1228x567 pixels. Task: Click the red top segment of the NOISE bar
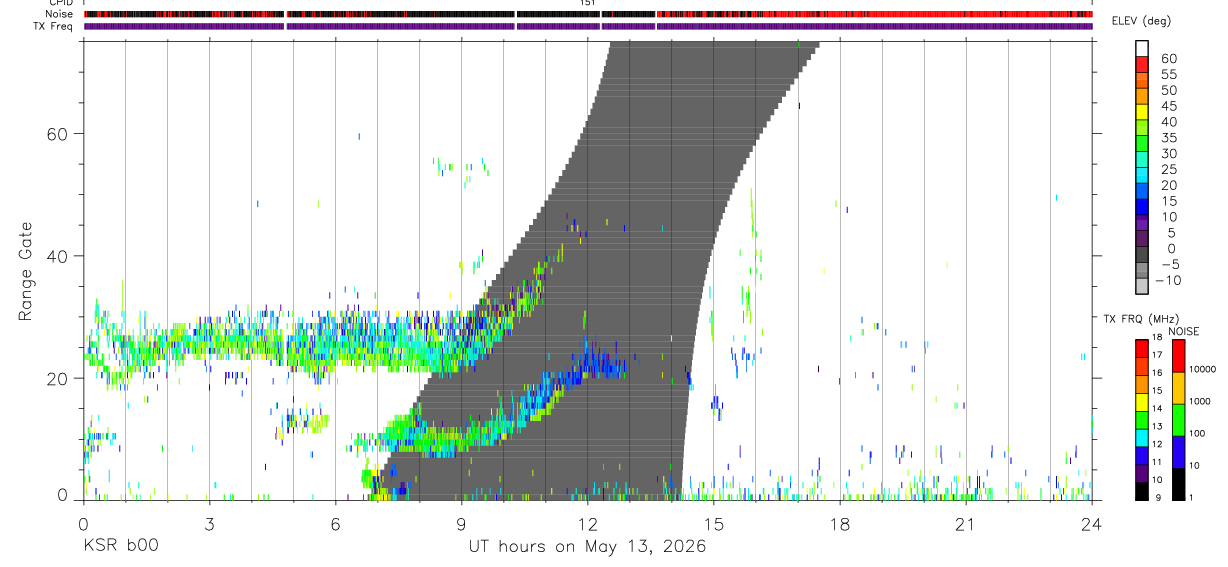click(x=1178, y=355)
